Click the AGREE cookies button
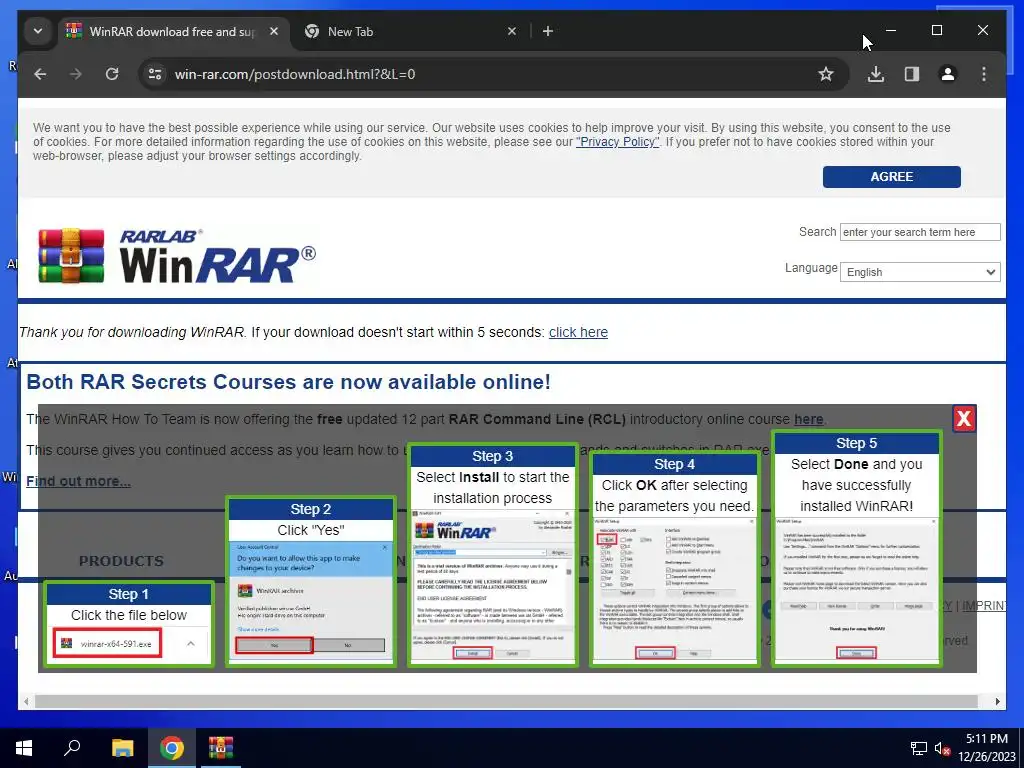1024x768 pixels. pyautogui.click(x=891, y=177)
